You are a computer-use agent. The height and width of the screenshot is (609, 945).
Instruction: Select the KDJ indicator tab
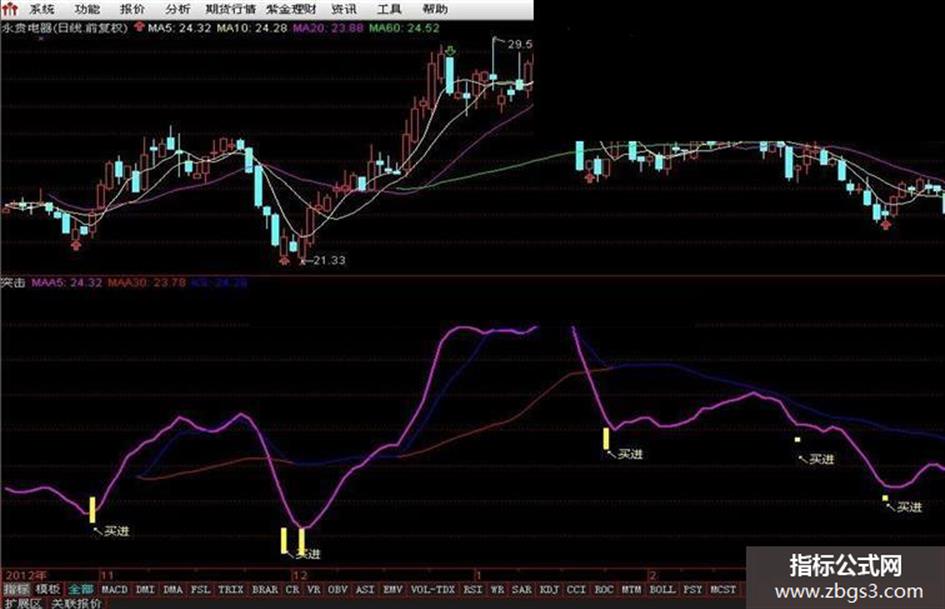coord(548,590)
